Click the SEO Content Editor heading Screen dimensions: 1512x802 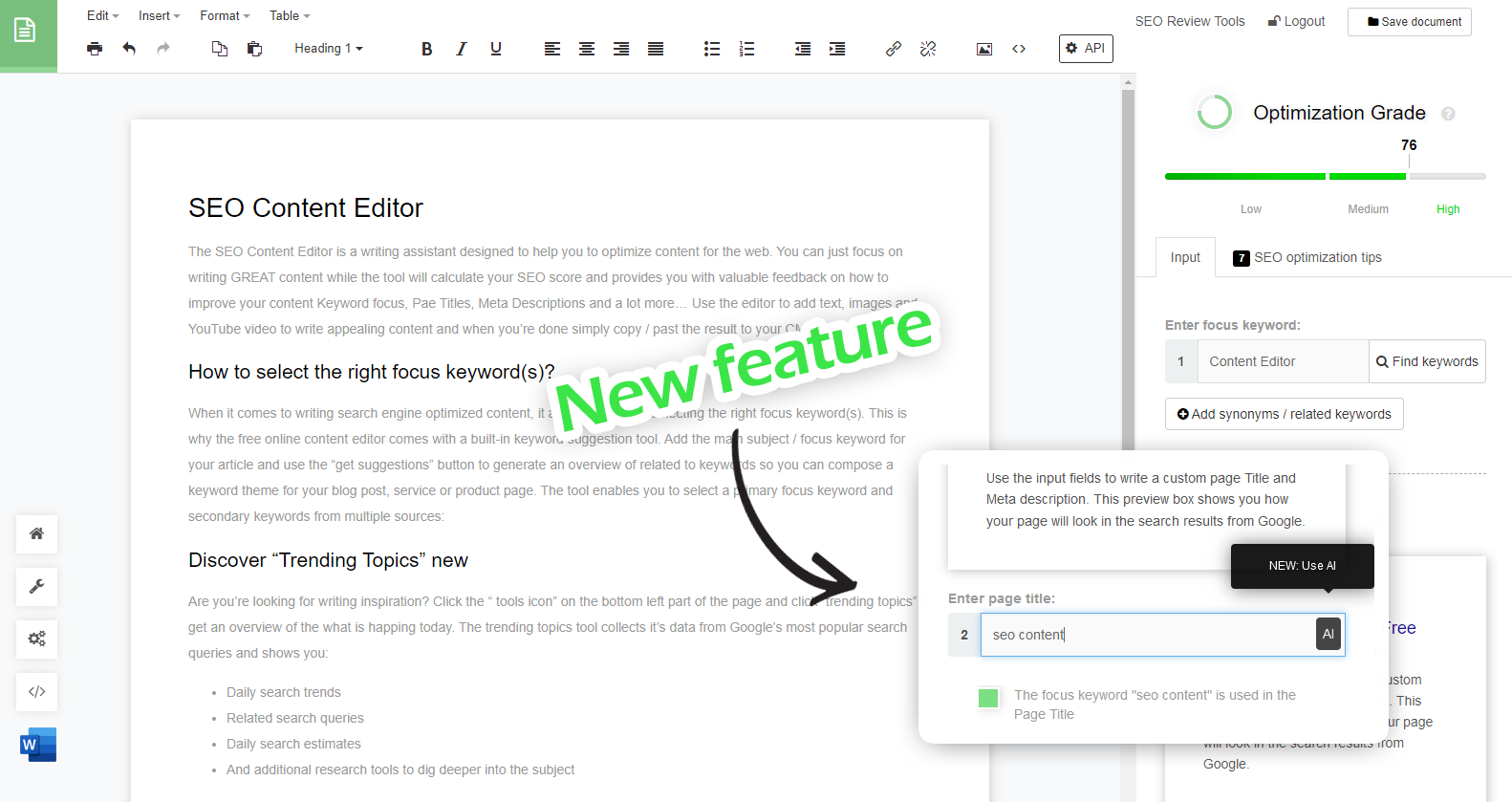tap(306, 207)
